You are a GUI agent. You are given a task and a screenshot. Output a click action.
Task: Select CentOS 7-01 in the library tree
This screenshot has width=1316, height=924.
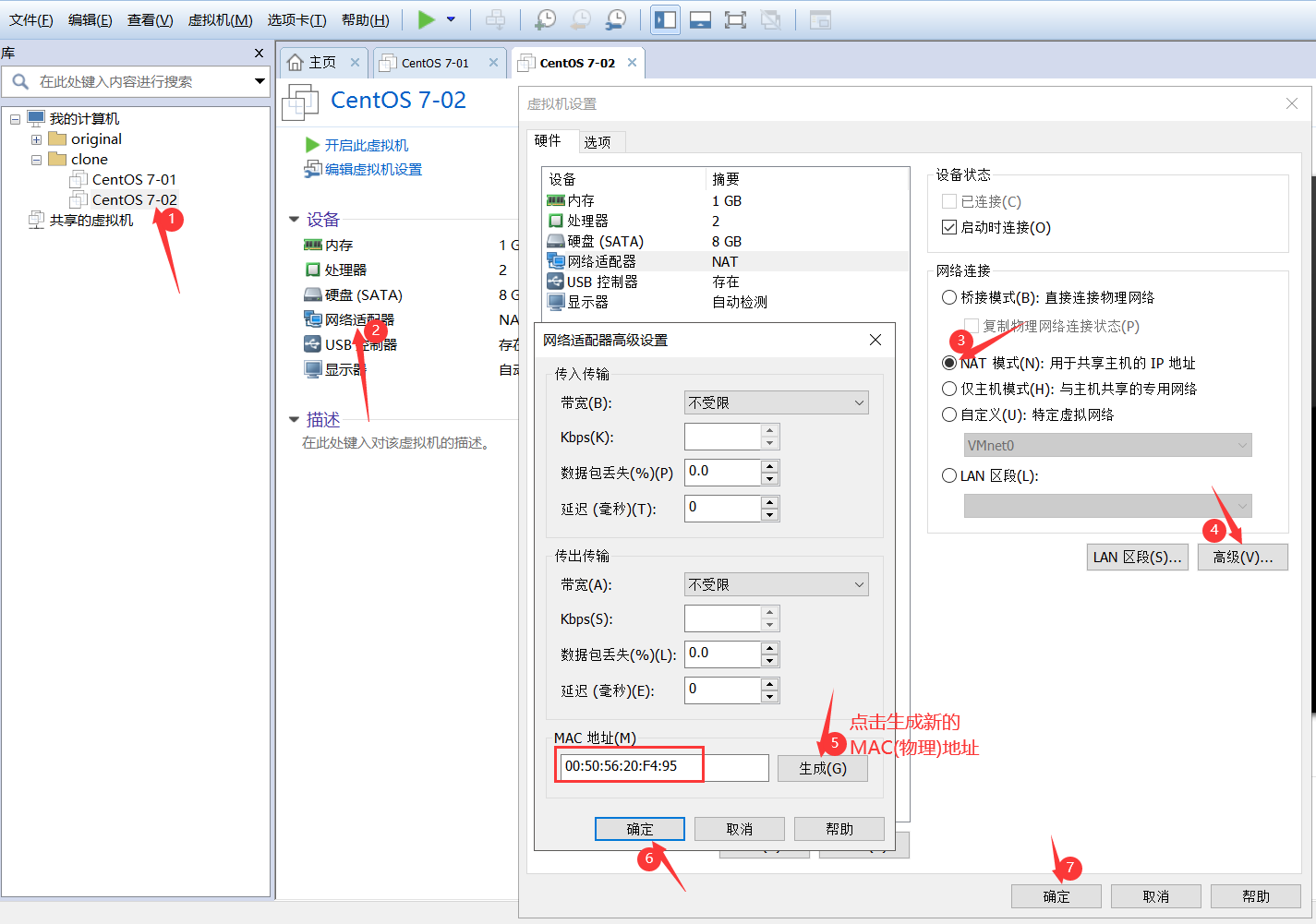tap(134, 179)
